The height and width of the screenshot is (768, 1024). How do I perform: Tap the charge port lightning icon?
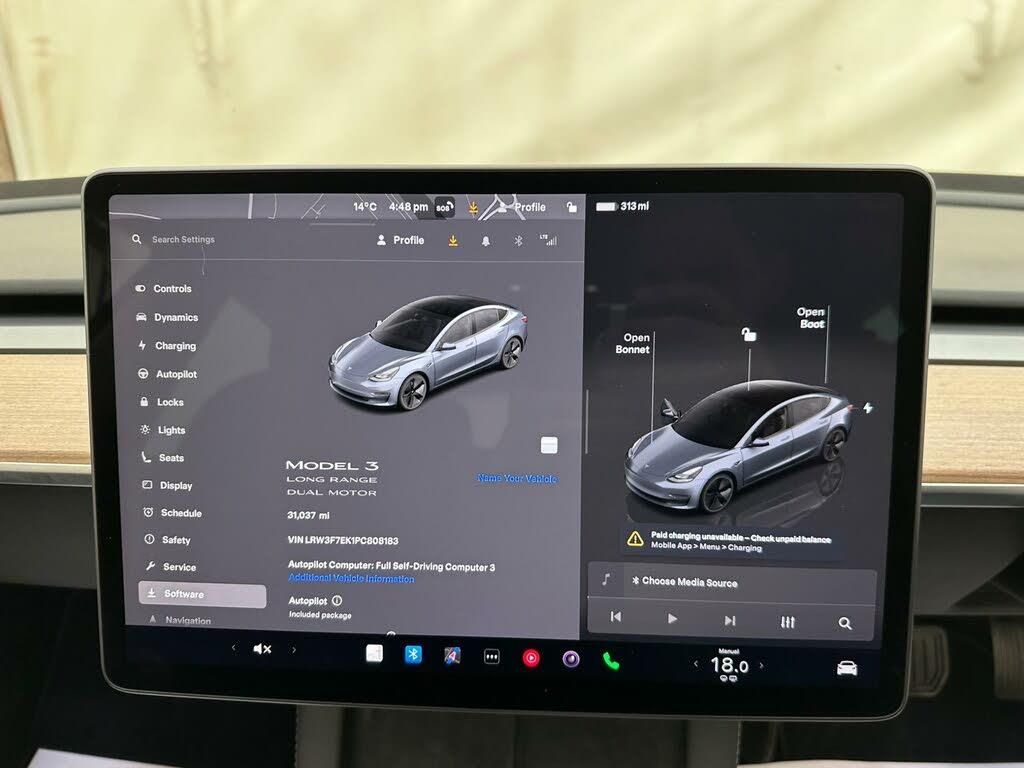pos(868,408)
